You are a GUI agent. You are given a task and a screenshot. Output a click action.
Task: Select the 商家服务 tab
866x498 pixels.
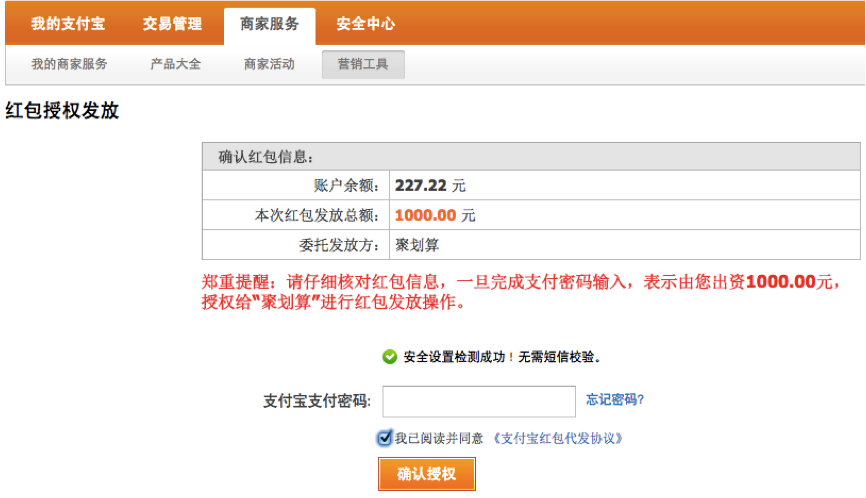[270, 25]
